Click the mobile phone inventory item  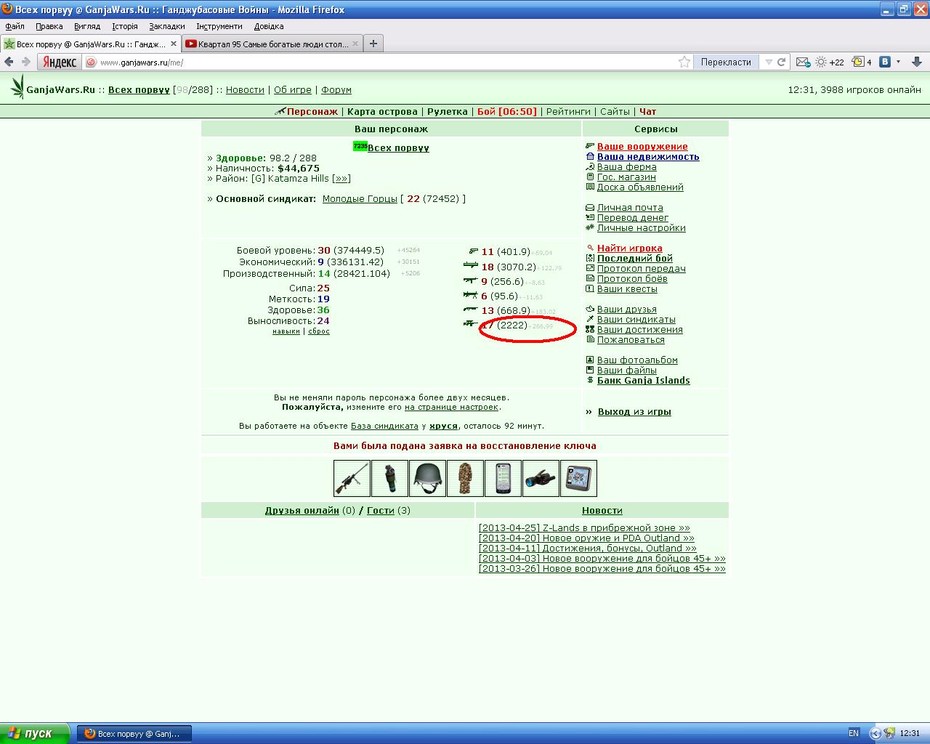tap(503, 478)
